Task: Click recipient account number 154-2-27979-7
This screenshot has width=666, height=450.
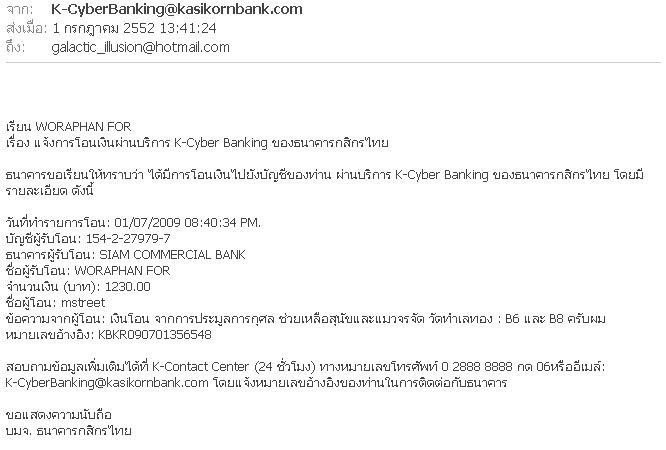Action: point(128,239)
